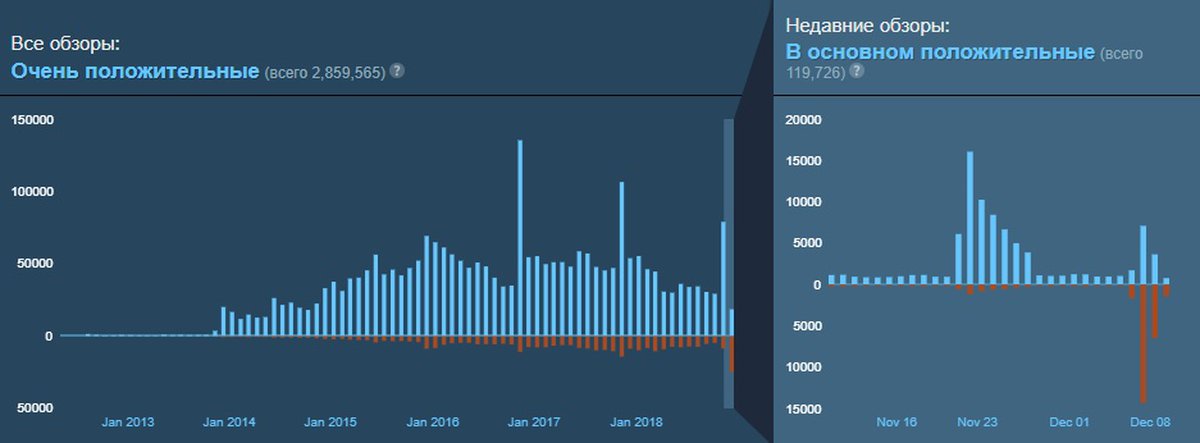This screenshot has height=443, width=1200.
Task: Click the 'Jan 2014' axis label
Action: coord(229,423)
